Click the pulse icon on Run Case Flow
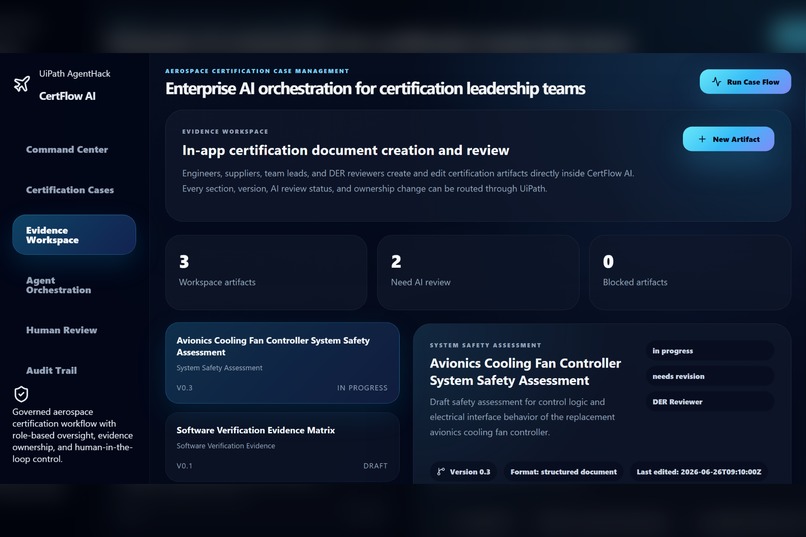 (717, 82)
